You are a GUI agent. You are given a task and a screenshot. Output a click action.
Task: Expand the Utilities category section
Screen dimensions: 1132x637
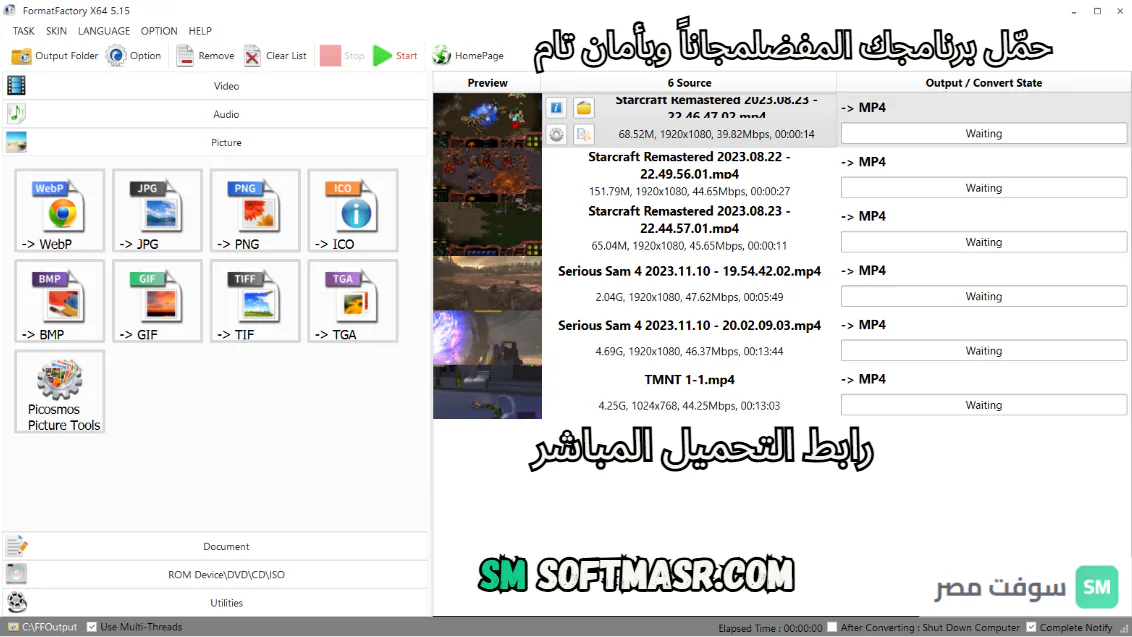click(216, 602)
